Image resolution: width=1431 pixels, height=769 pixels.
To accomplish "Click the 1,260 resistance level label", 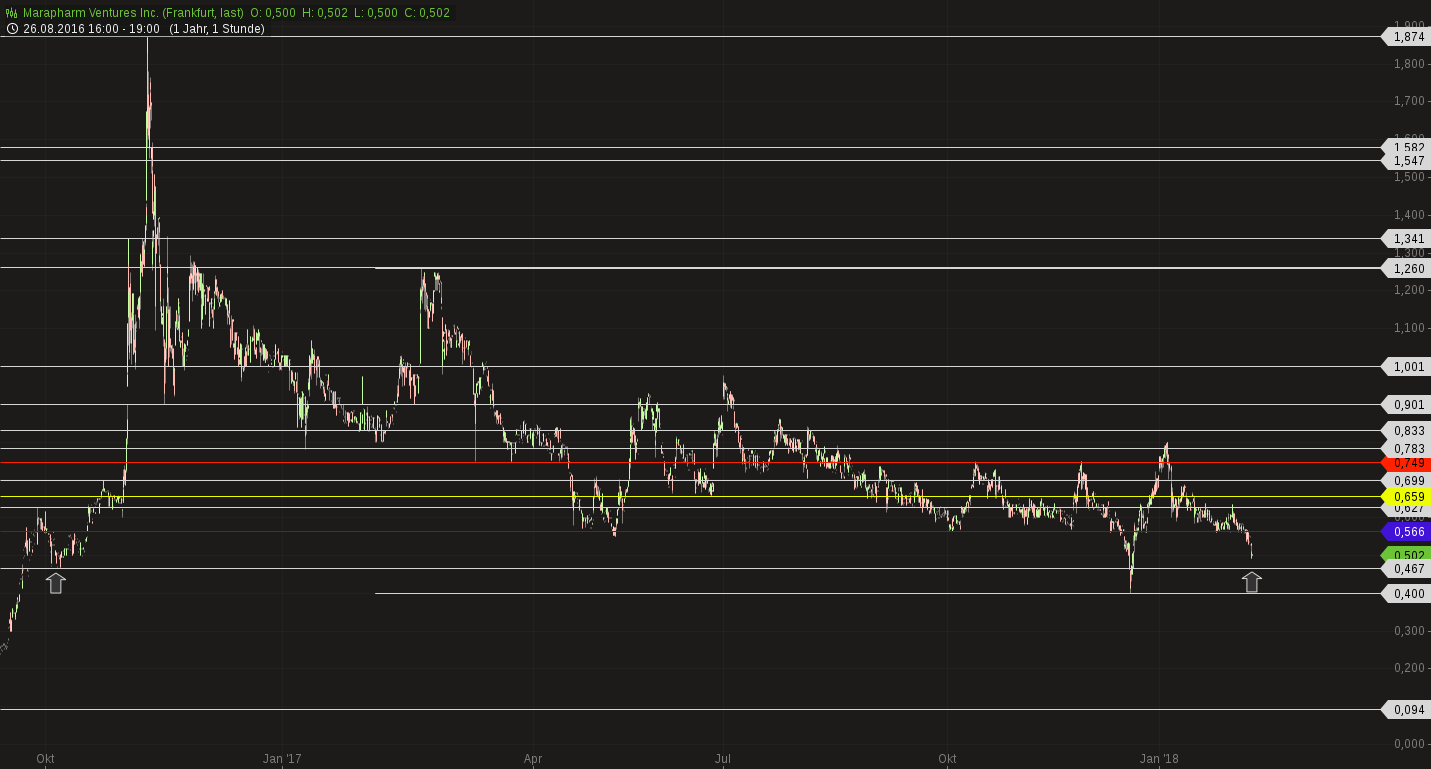I will [1407, 269].
